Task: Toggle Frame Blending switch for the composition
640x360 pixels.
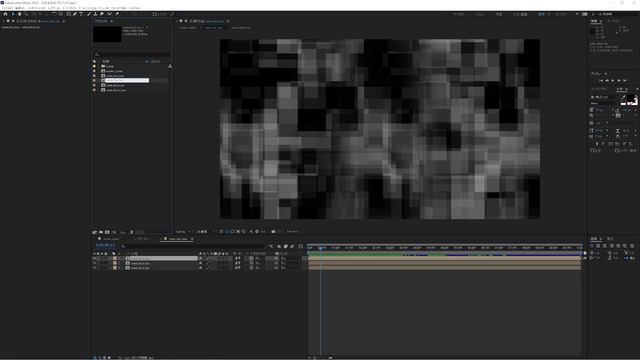Action: pos(286,246)
